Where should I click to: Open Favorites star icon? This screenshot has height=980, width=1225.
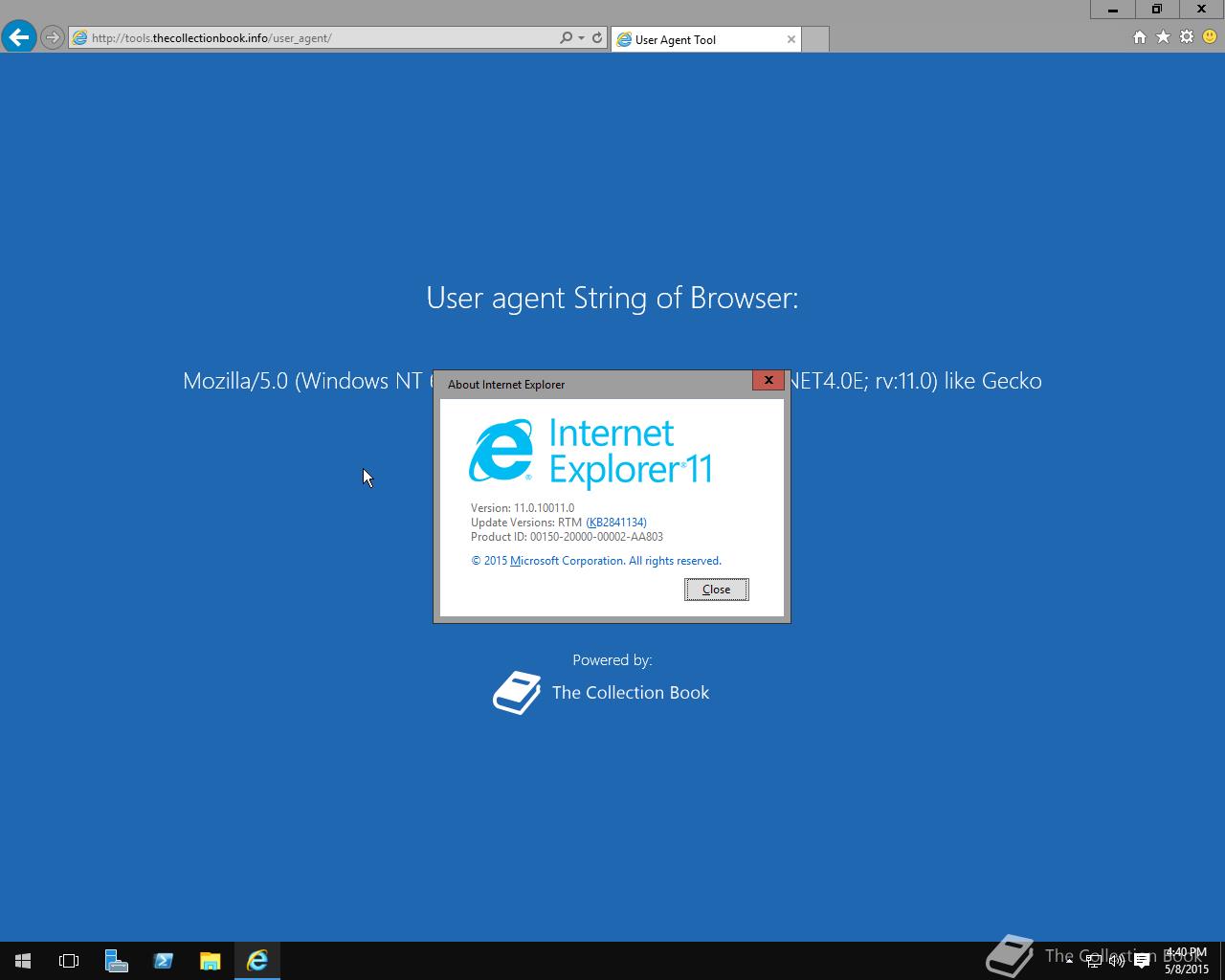[1163, 37]
